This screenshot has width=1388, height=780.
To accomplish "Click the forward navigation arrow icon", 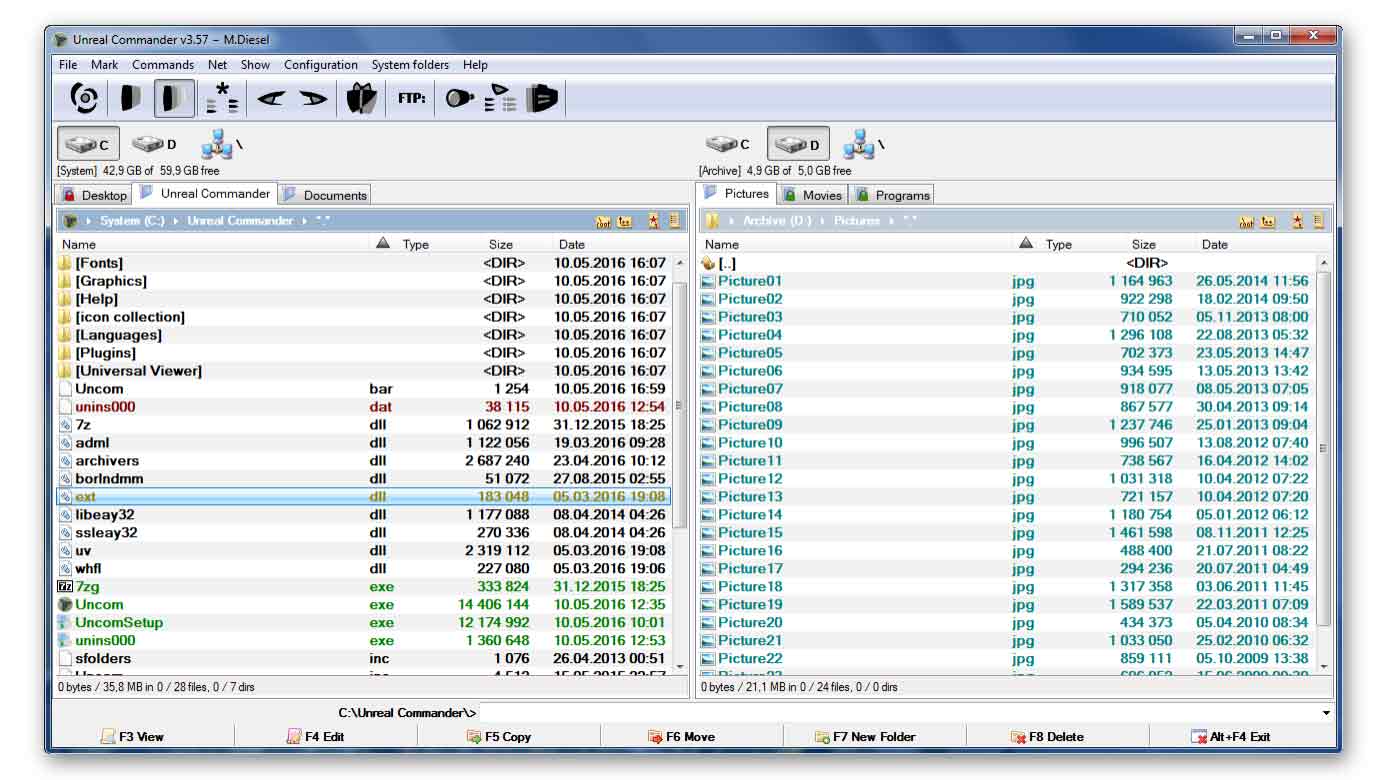I will click(312, 97).
